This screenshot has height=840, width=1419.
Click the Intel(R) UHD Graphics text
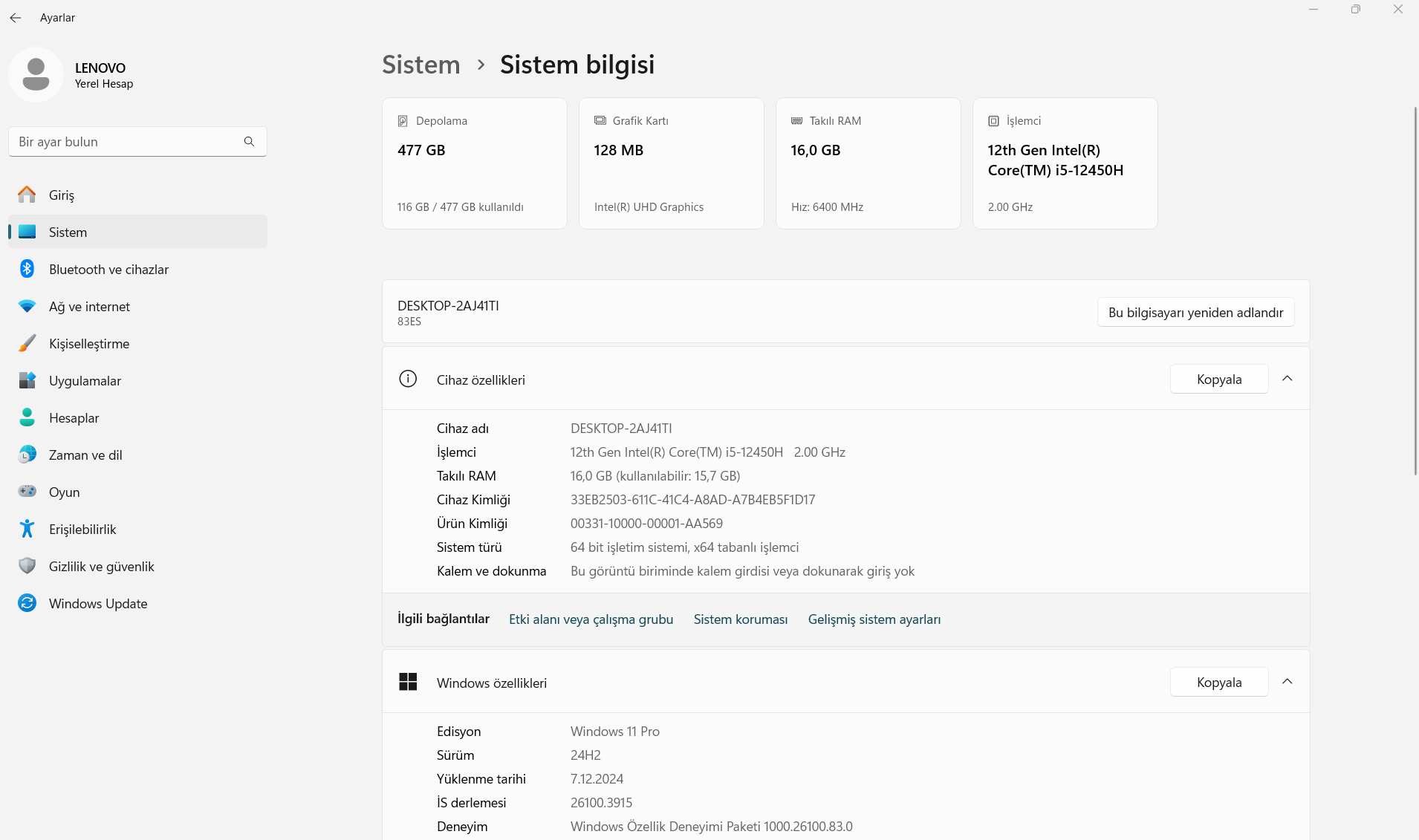pos(649,207)
